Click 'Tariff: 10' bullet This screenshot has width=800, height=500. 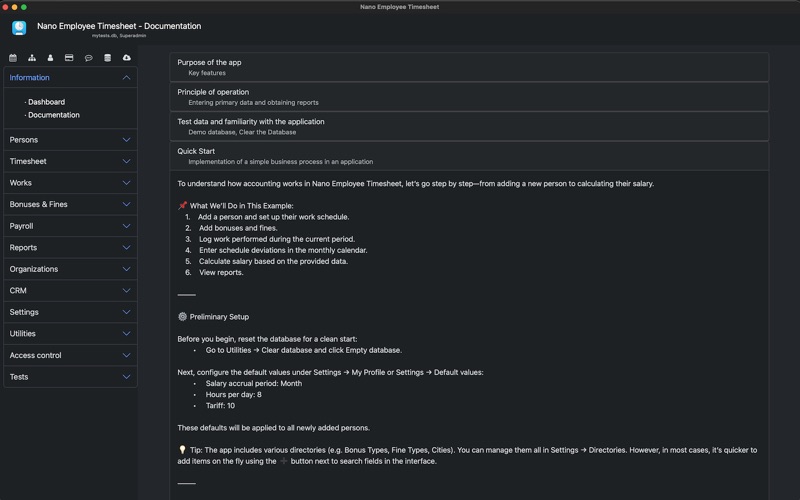click(220, 406)
